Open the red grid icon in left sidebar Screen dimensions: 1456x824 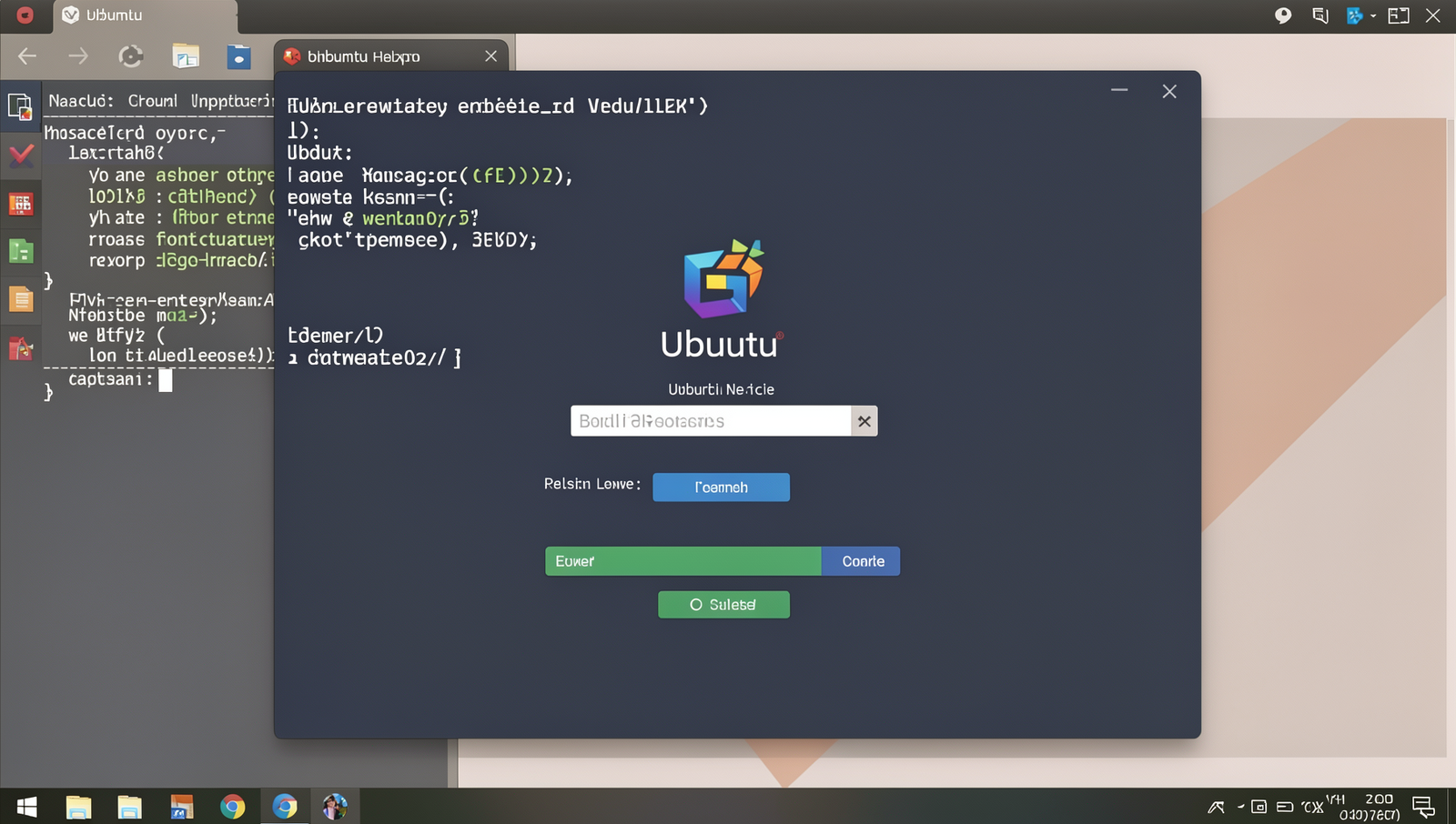pyautogui.click(x=21, y=204)
